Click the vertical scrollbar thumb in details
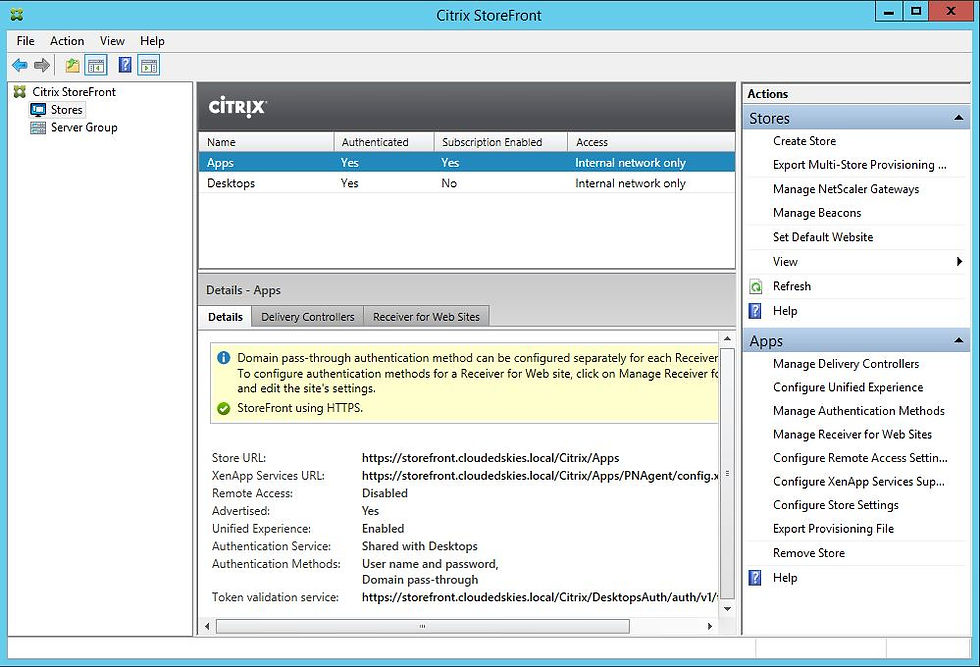The width and height of the screenshot is (980, 667). tap(727, 473)
